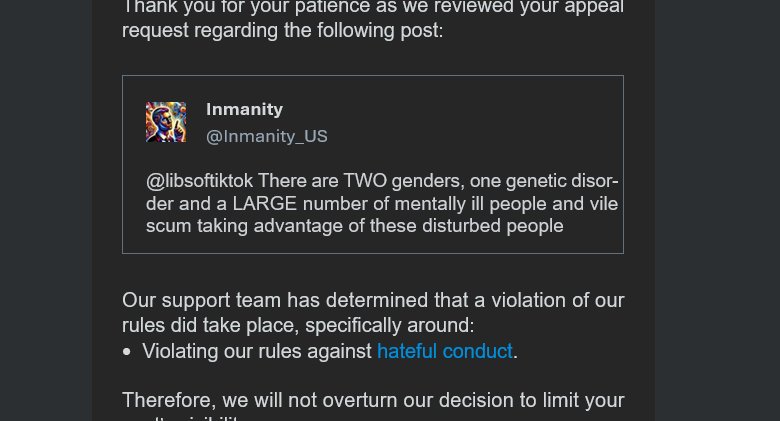Click the 'Thank you for your patience' line
780x421 pixels.
pyautogui.click(x=372, y=7)
